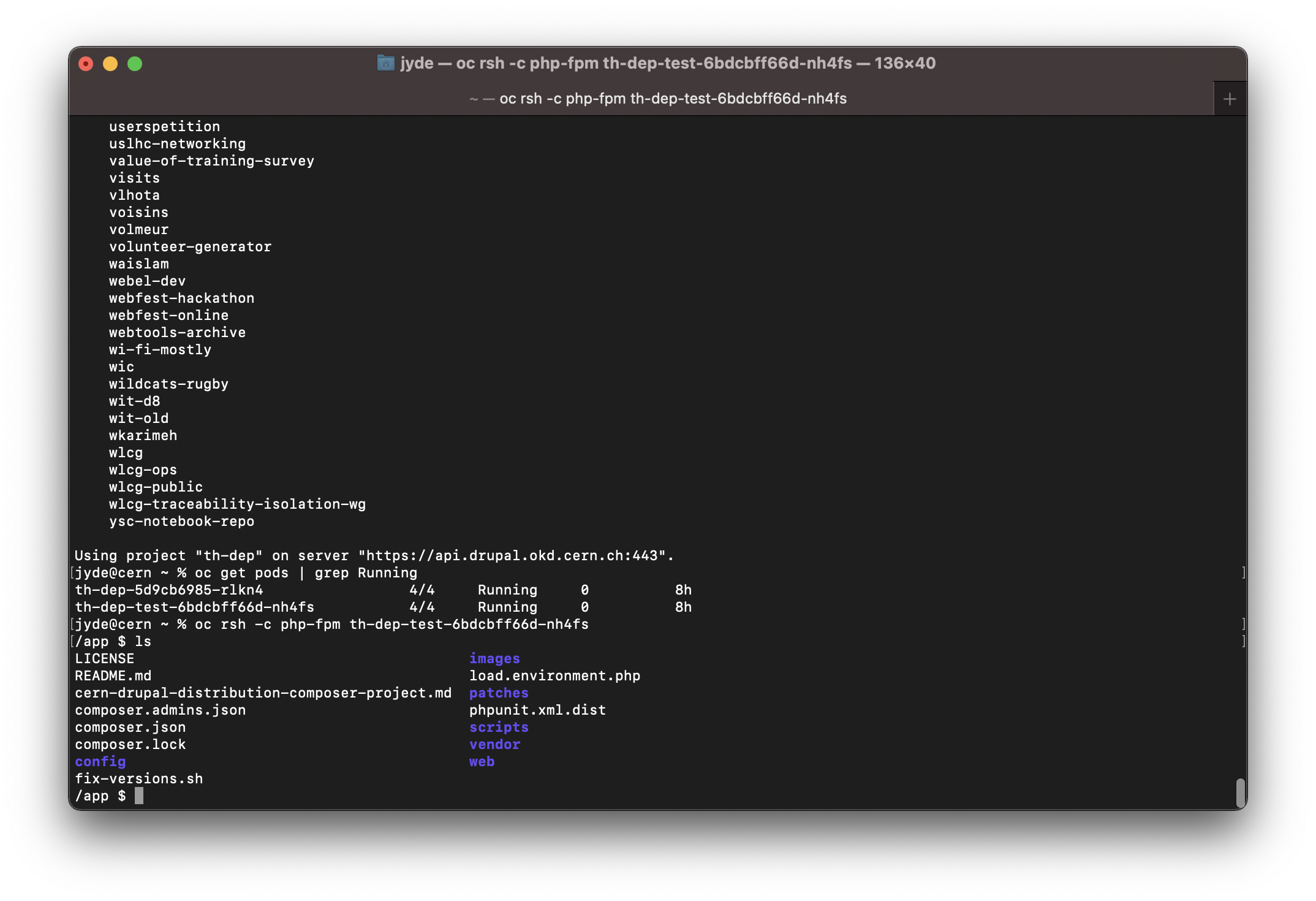Click 'waislam' project entry
Screen dimensions: 1316x901
(x=139, y=264)
